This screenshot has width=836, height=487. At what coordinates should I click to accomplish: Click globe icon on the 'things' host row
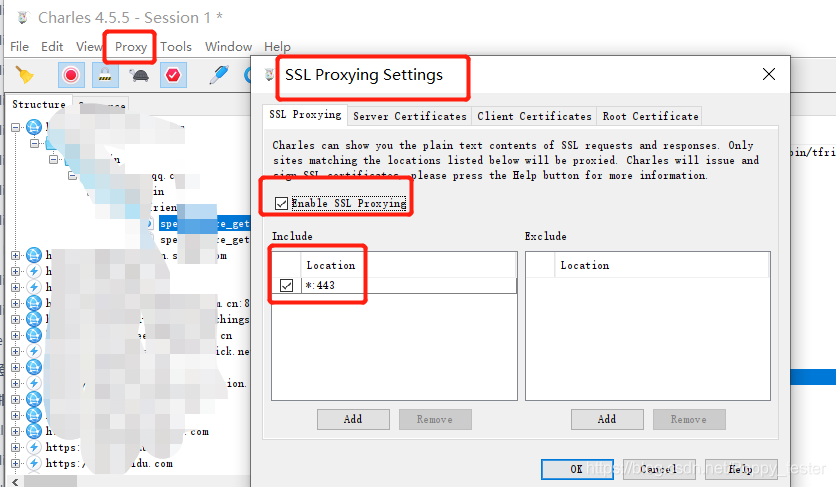[x=34, y=319]
